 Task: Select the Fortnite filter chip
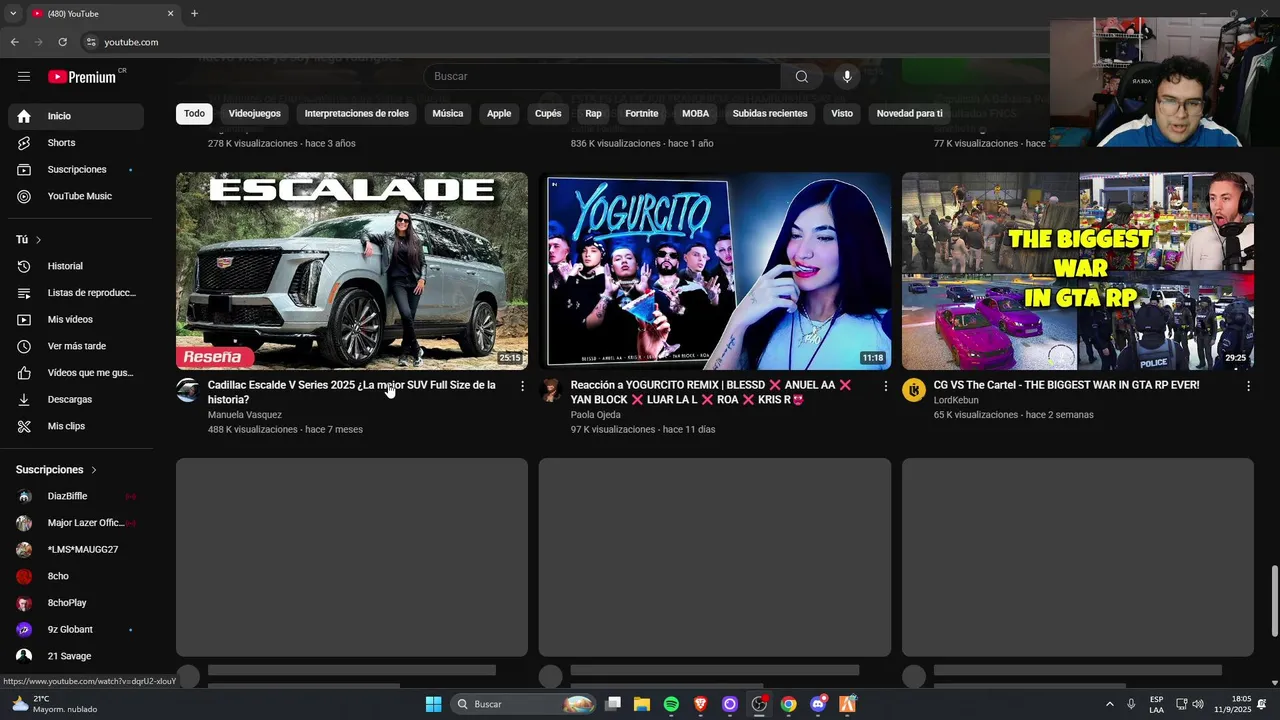pos(642,114)
